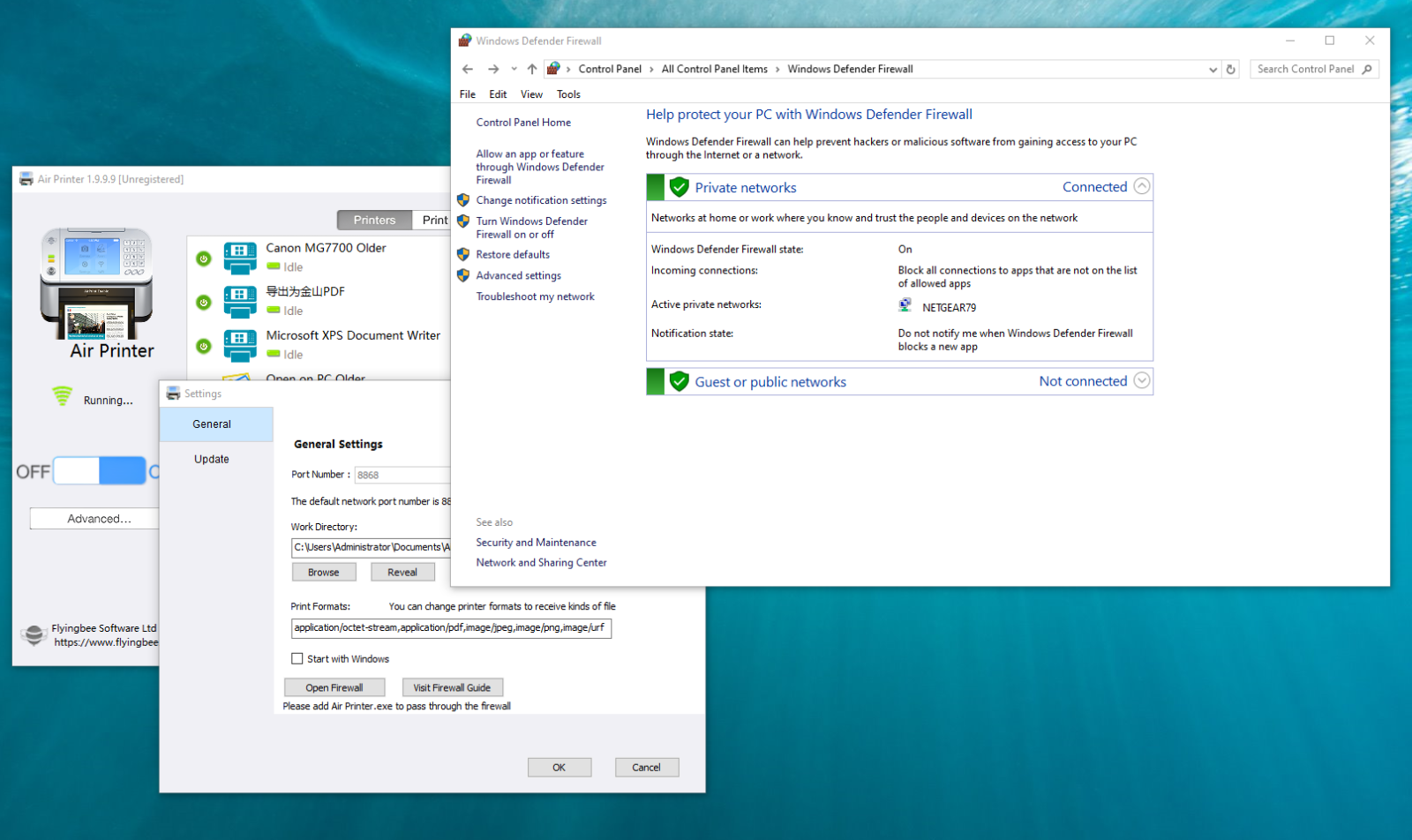Open Allow an app or feature link

pos(540,167)
